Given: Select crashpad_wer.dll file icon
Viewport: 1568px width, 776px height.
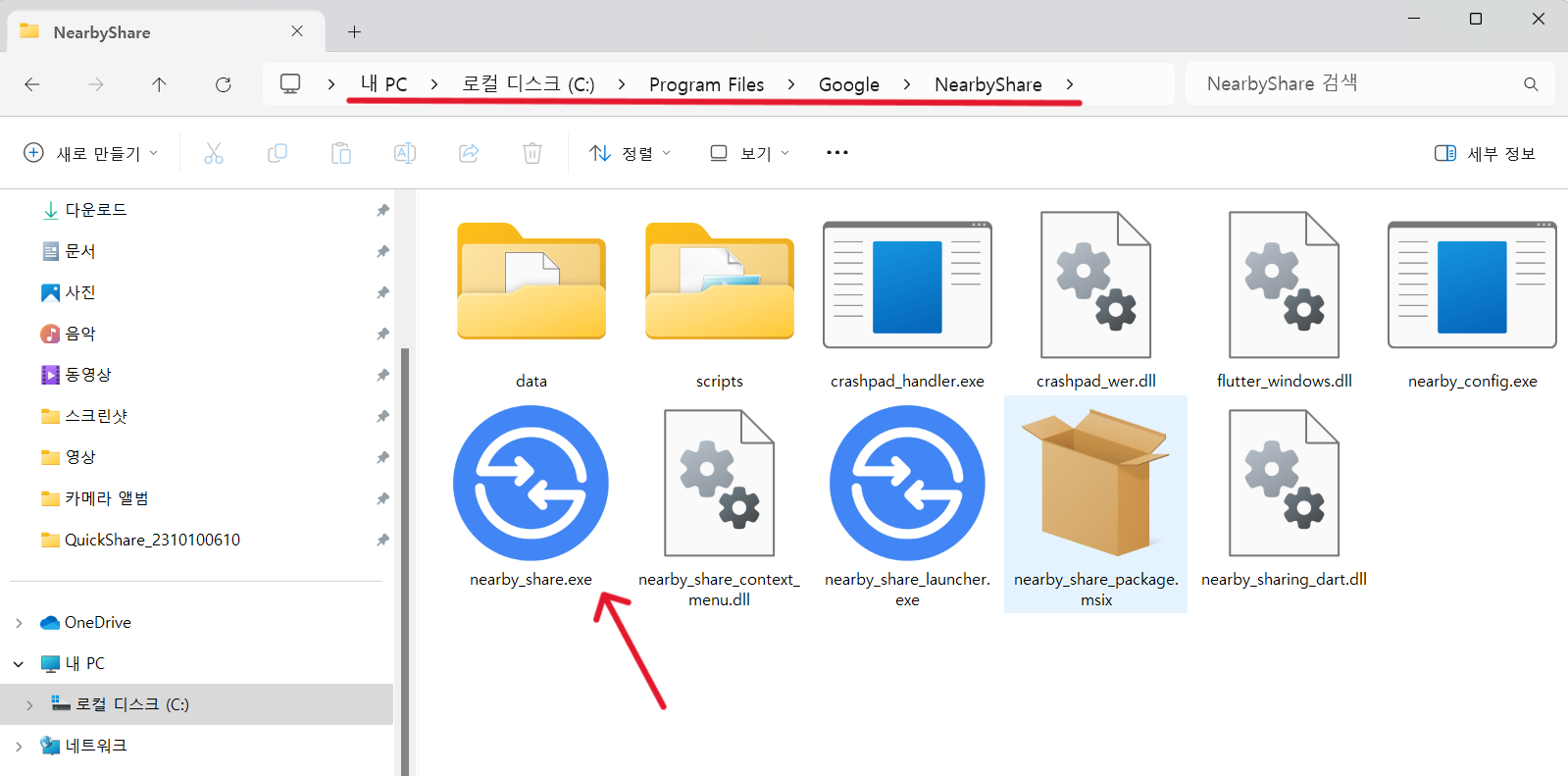Looking at the screenshot, I should 1096,285.
